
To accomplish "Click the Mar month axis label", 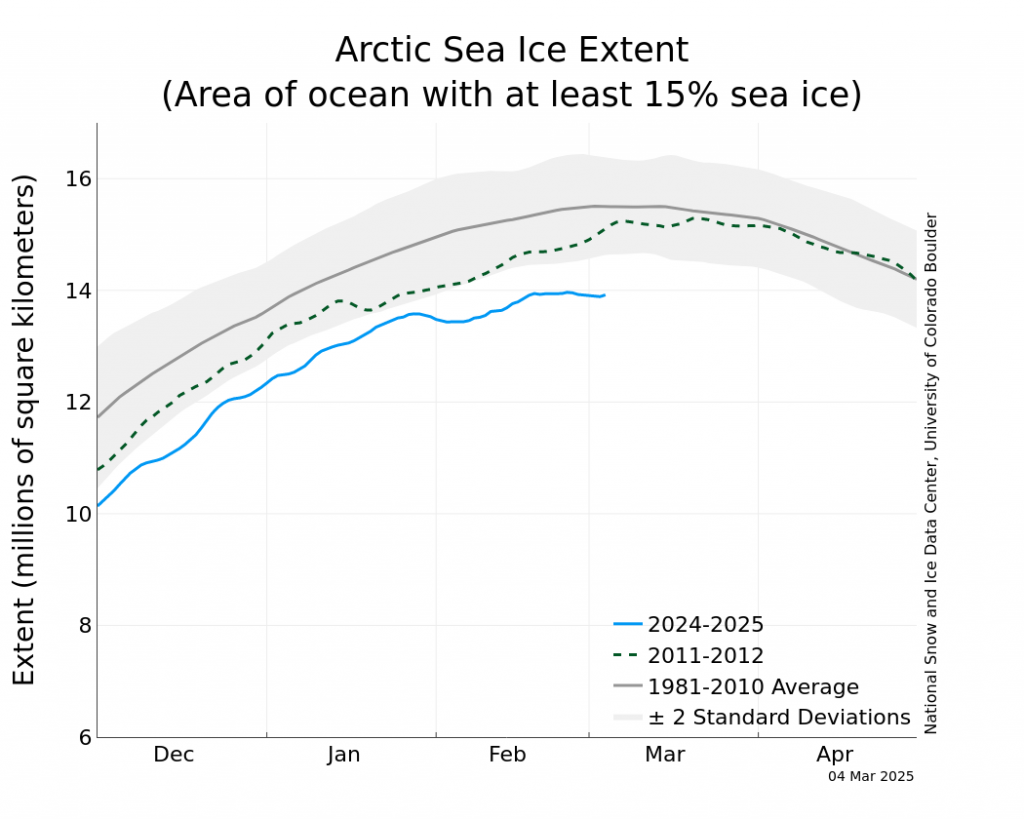I will tap(665, 754).
